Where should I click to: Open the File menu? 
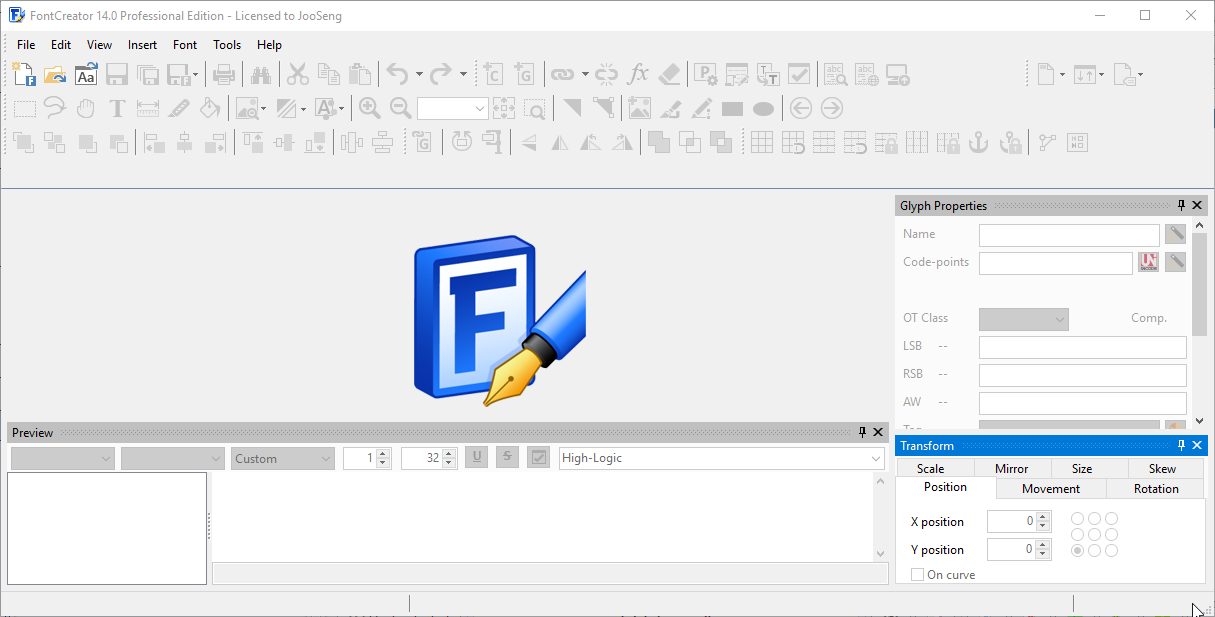tap(26, 45)
